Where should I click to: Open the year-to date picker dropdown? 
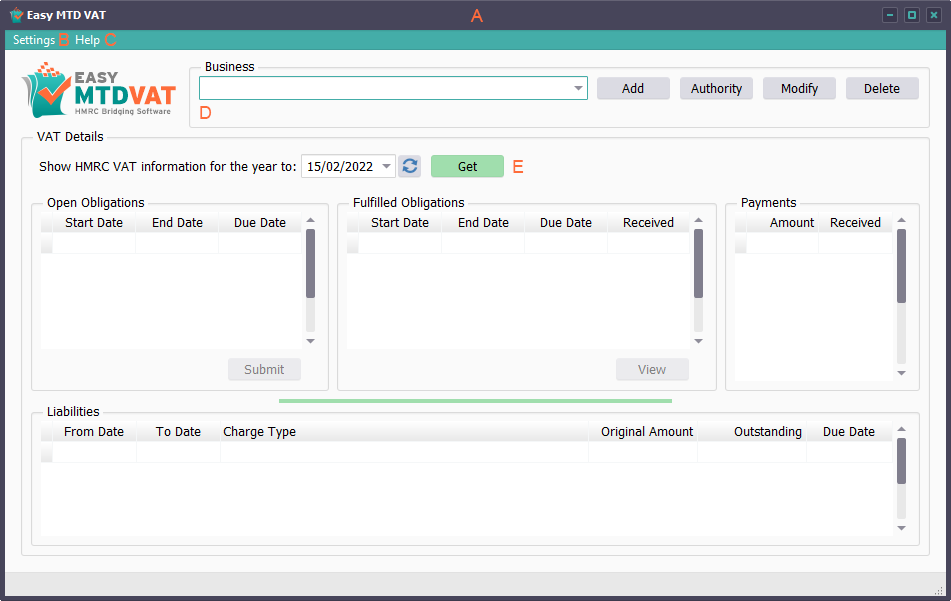pos(386,166)
